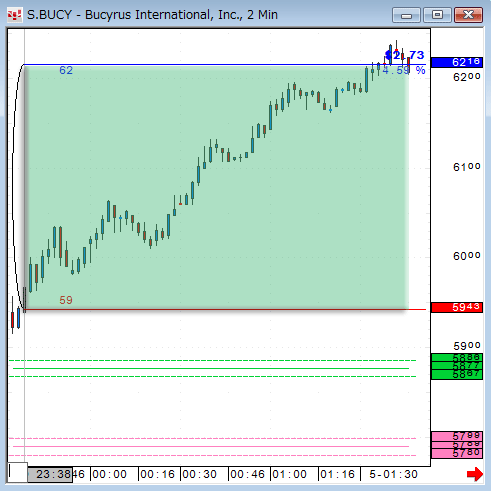Click the pink 57.80 price label
Screen dimensions: 491x491
point(457,453)
